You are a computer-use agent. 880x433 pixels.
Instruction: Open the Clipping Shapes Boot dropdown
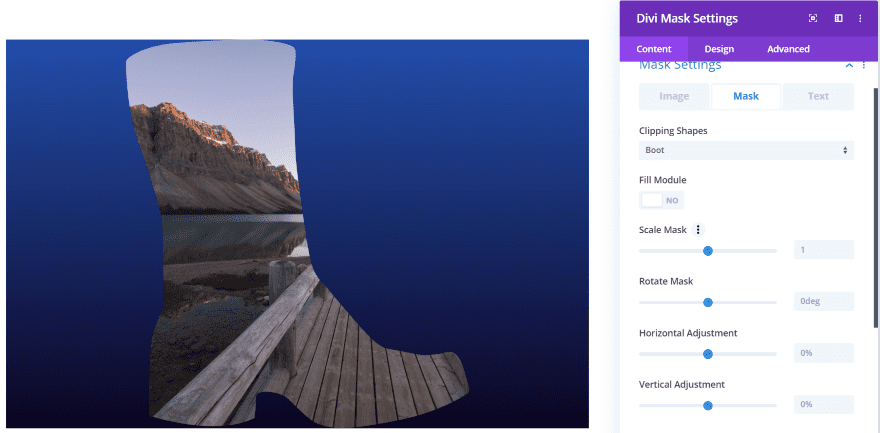(746, 150)
